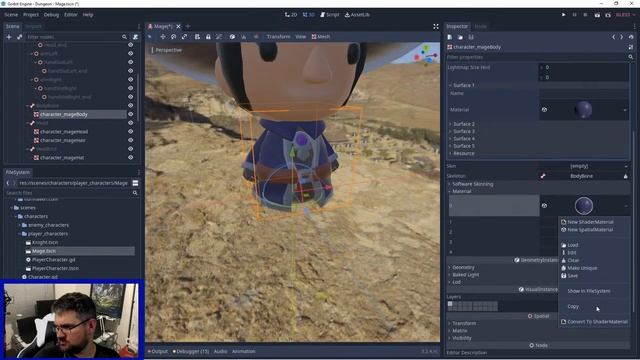Screen dimensions: 640x360
Task: Click the attach script icon in Scene dock
Action: [136, 37]
